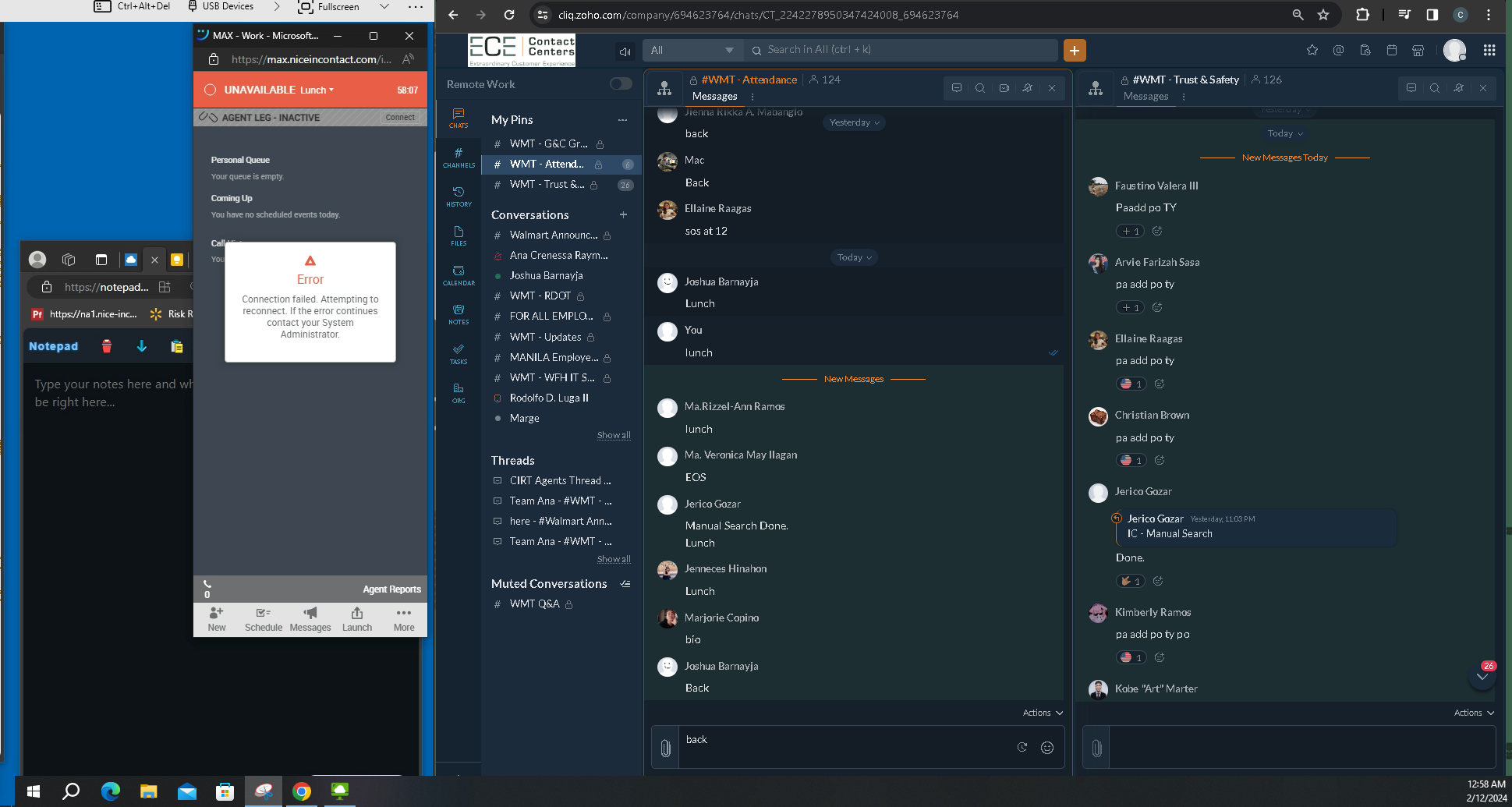Click the Search in All search field
Viewport: 1512px width, 807px height.
pyautogui.click(x=902, y=50)
